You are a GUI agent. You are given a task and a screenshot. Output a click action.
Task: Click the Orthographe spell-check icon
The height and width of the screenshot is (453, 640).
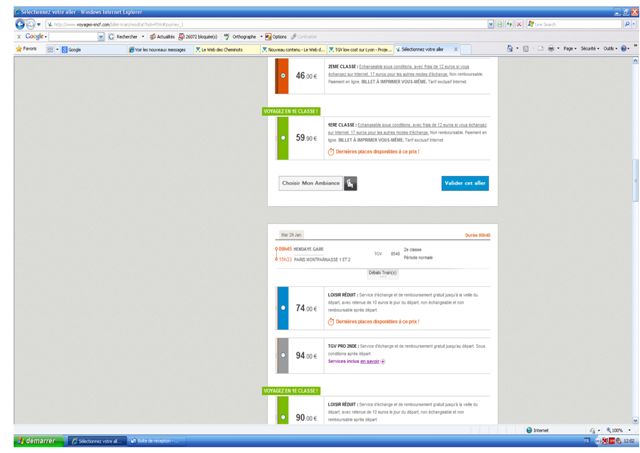pyautogui.click(x=230, y=36)
